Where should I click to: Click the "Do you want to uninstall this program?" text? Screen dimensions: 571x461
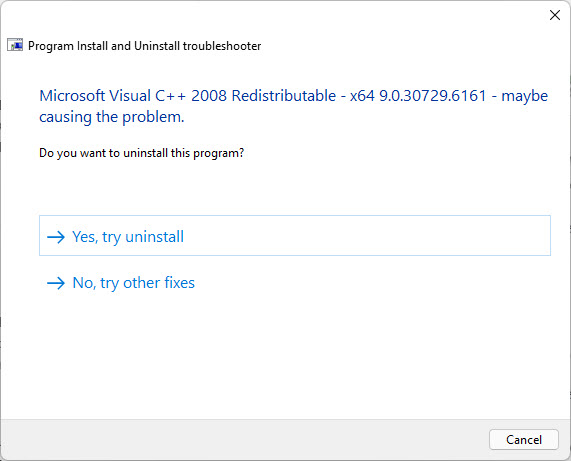[x=141, y=153]
